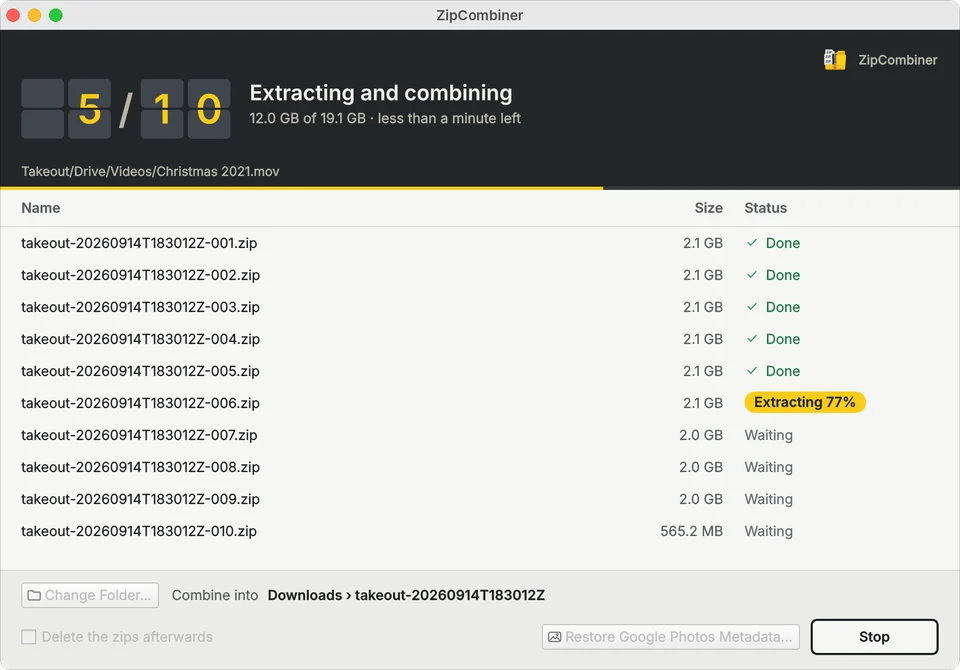Click the 12.0 GB of 19.1 GB progress text
960x670 pixels.
(x=307, y=118)
